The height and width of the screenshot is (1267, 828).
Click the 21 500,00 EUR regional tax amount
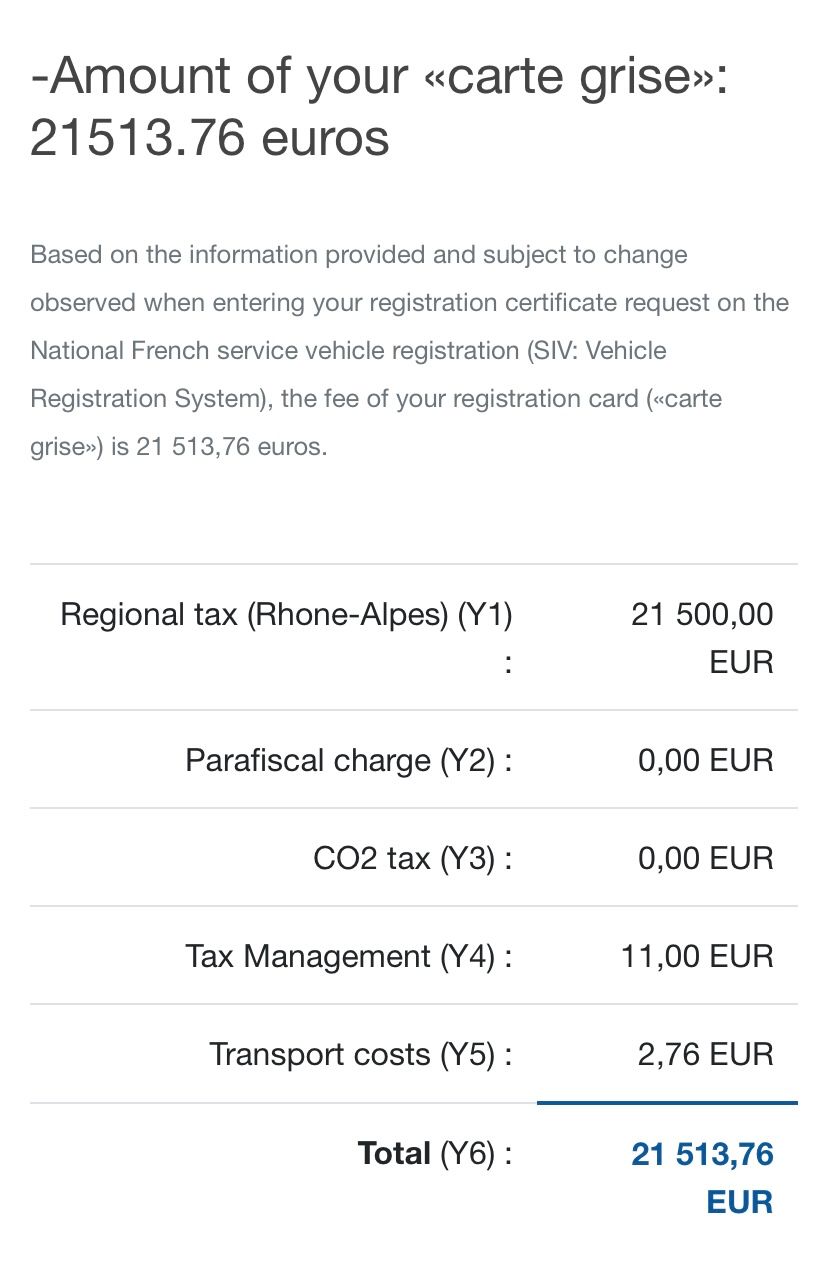click(x=702, y=638)
